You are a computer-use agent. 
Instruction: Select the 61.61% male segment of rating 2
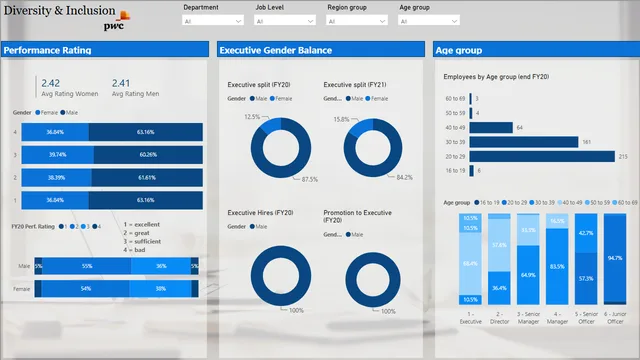coord(147,178)
